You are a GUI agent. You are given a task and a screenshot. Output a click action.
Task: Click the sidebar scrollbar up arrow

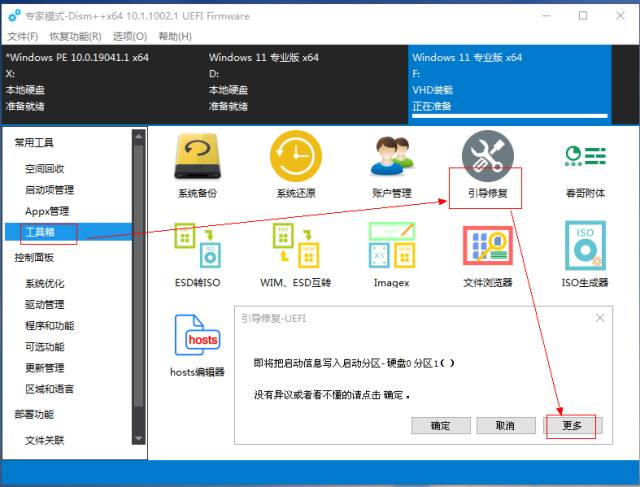click(x=138, y=137)
